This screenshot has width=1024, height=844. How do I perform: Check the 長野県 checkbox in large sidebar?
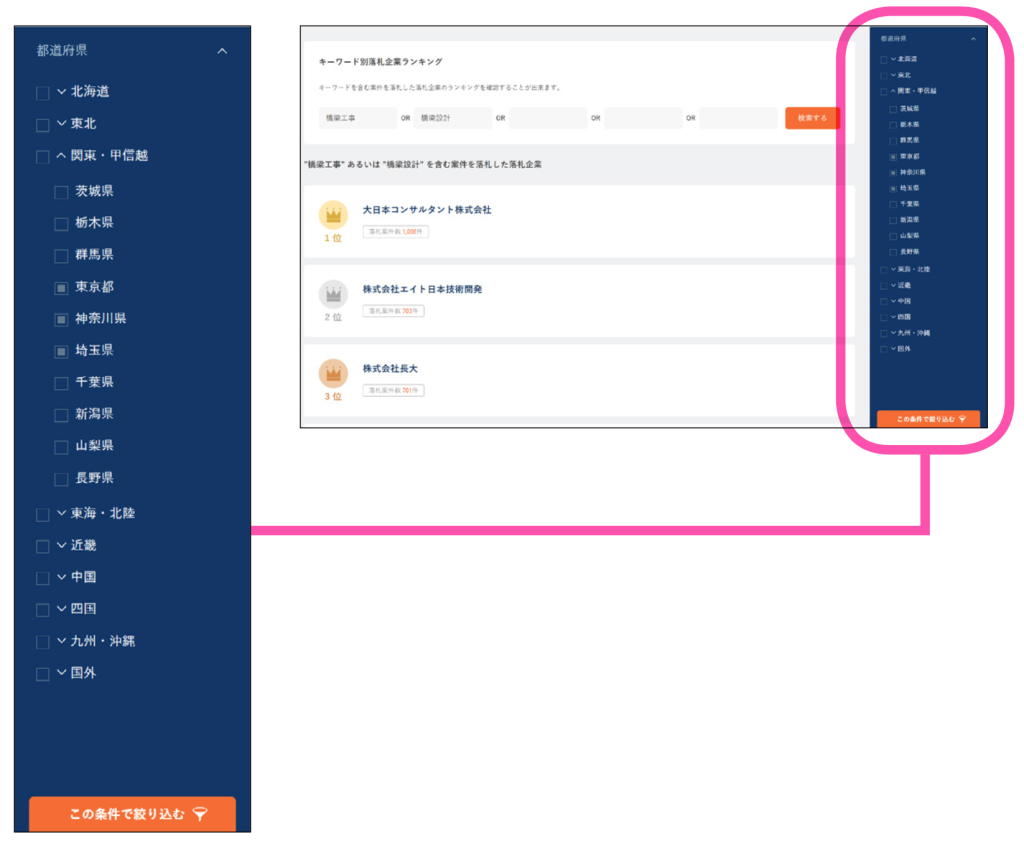click(61, 479)
